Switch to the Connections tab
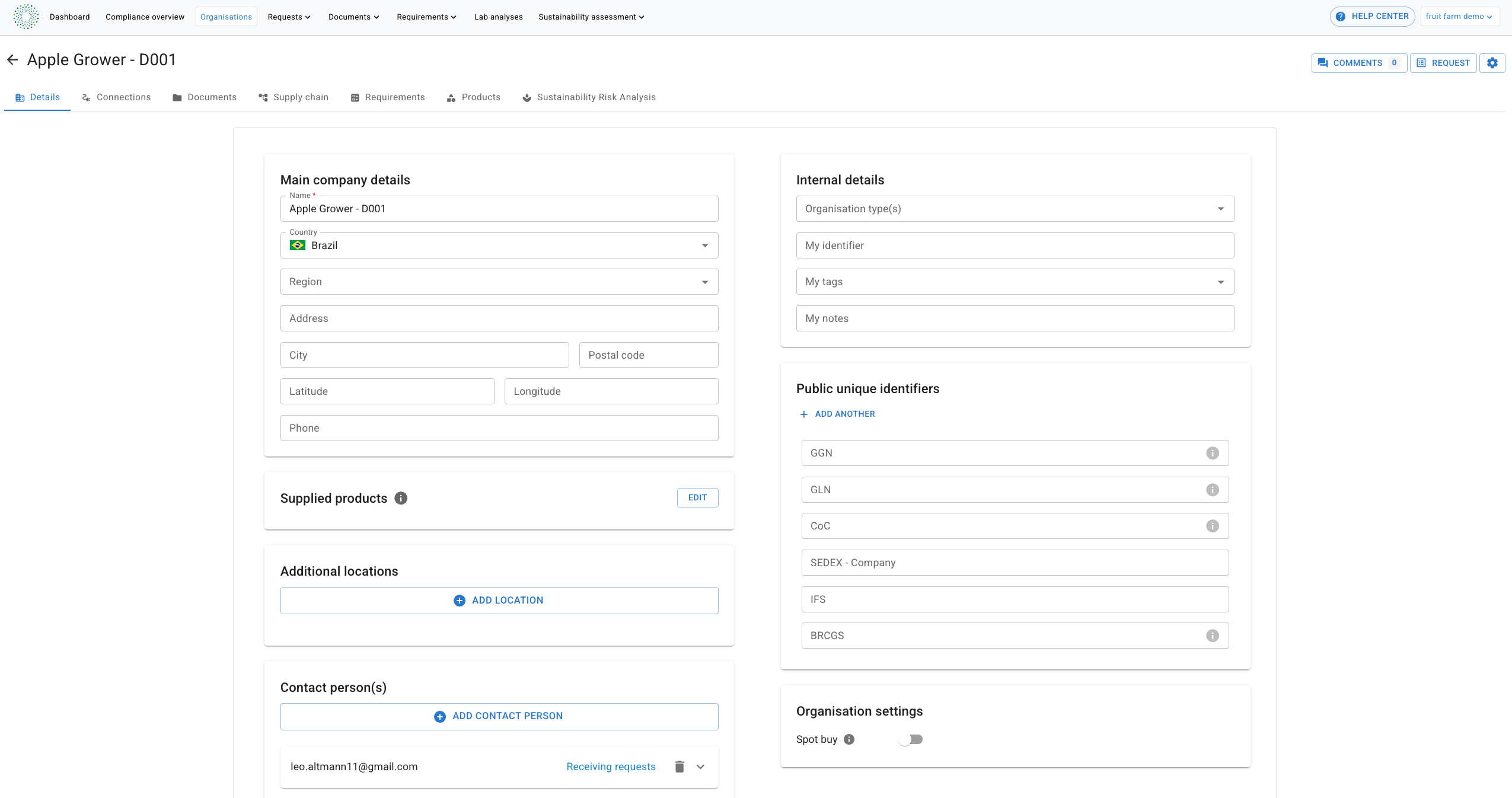Viewport: 1512px width, 798px height. point(116,97)
